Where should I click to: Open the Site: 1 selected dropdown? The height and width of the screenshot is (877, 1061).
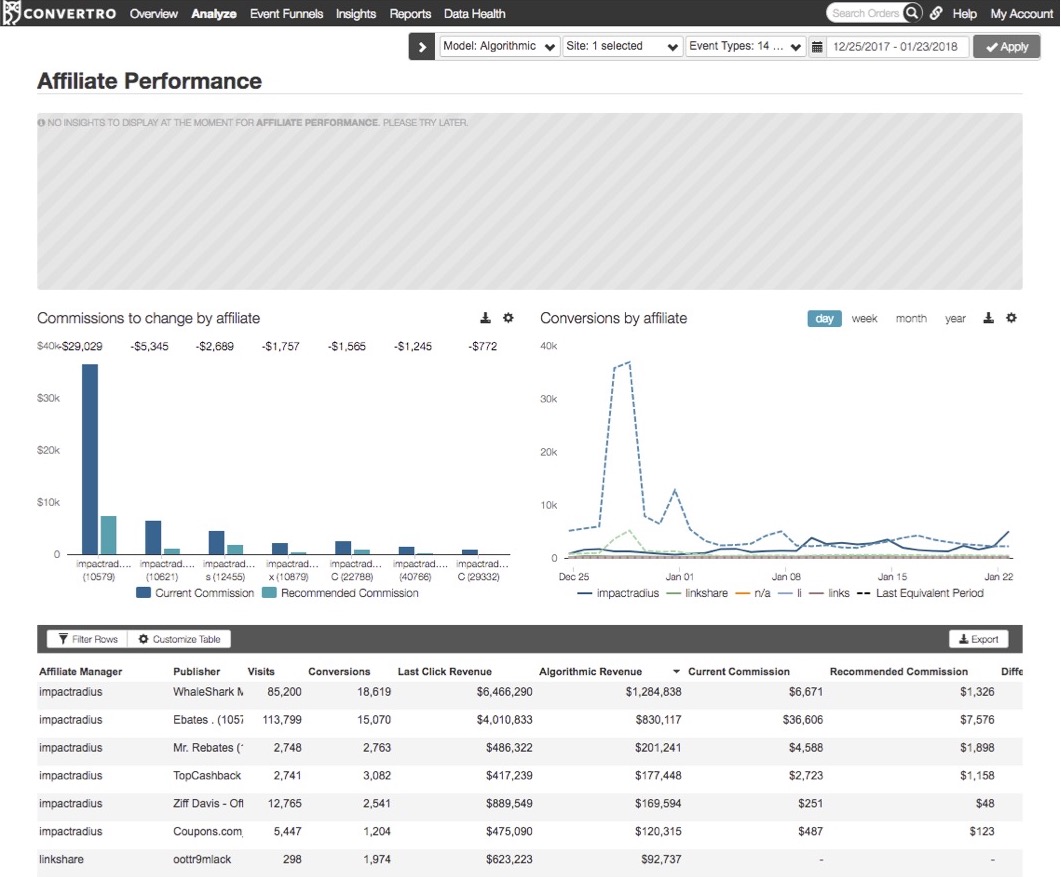tap(622, 46)
